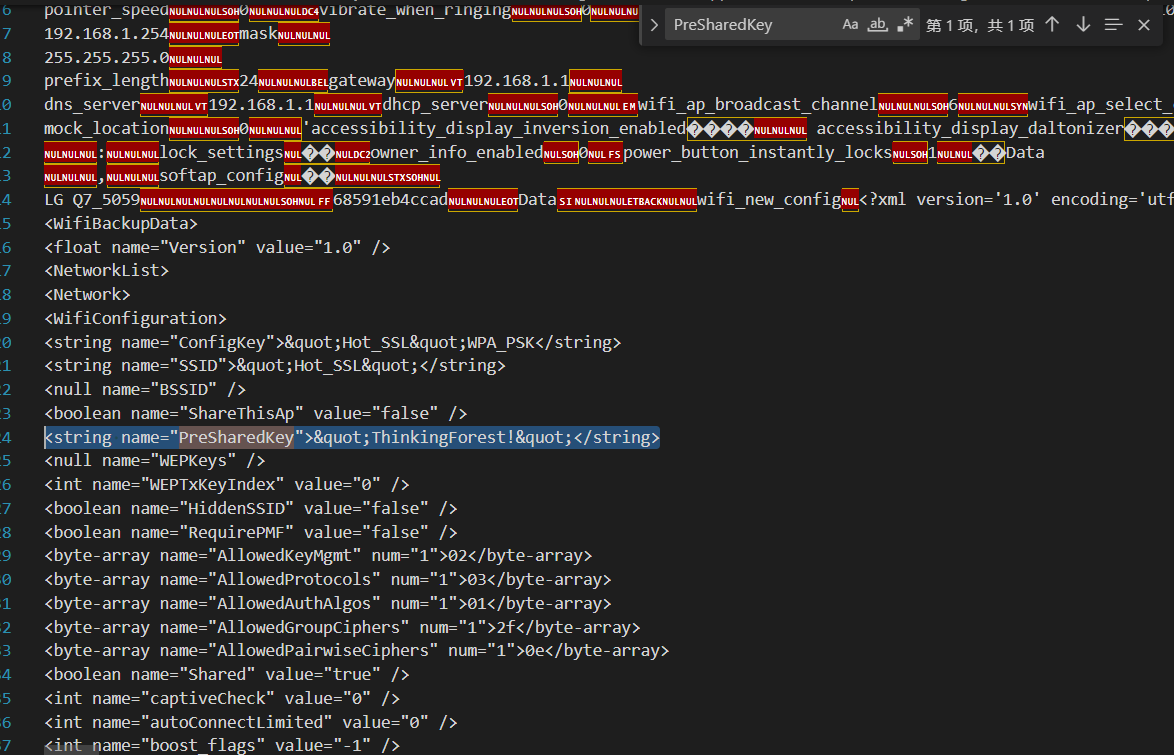Screen dimensions: 1174x755
Task: Click the ConfigKey string line
Action: (x=332, y=342)
